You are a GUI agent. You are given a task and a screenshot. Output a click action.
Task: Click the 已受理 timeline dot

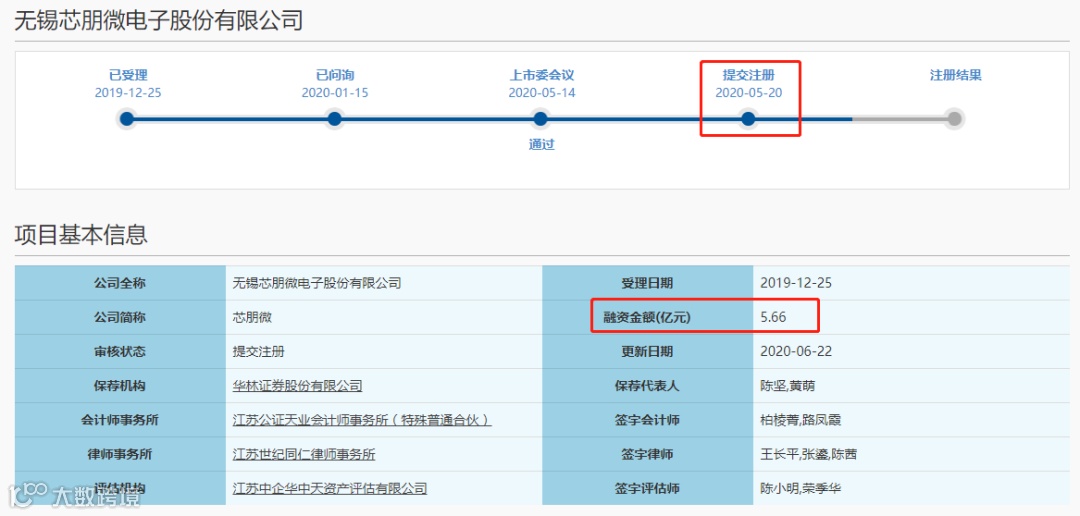tap(127, 119)
